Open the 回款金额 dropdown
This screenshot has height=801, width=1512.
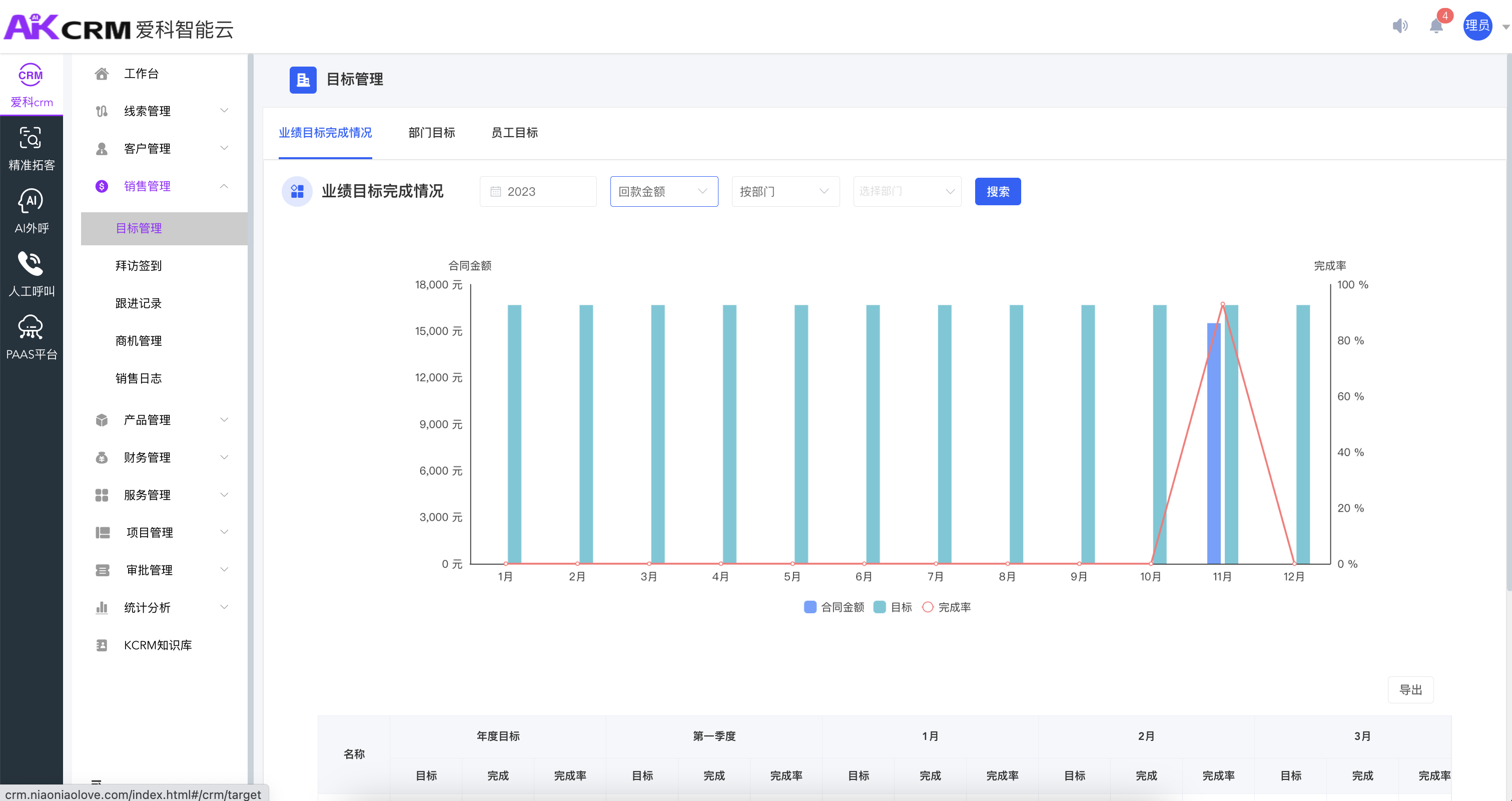tap(663, 191)
